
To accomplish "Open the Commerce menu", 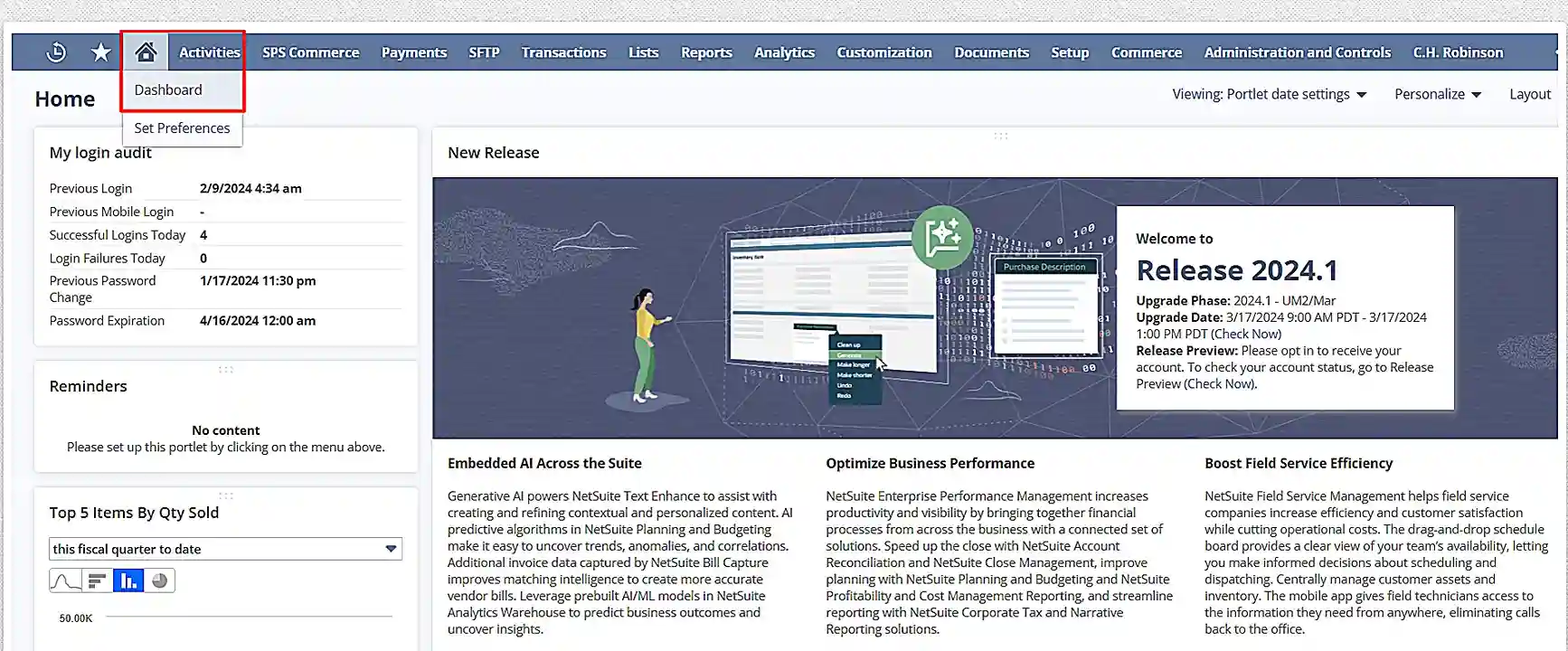I will [1147, 52].
